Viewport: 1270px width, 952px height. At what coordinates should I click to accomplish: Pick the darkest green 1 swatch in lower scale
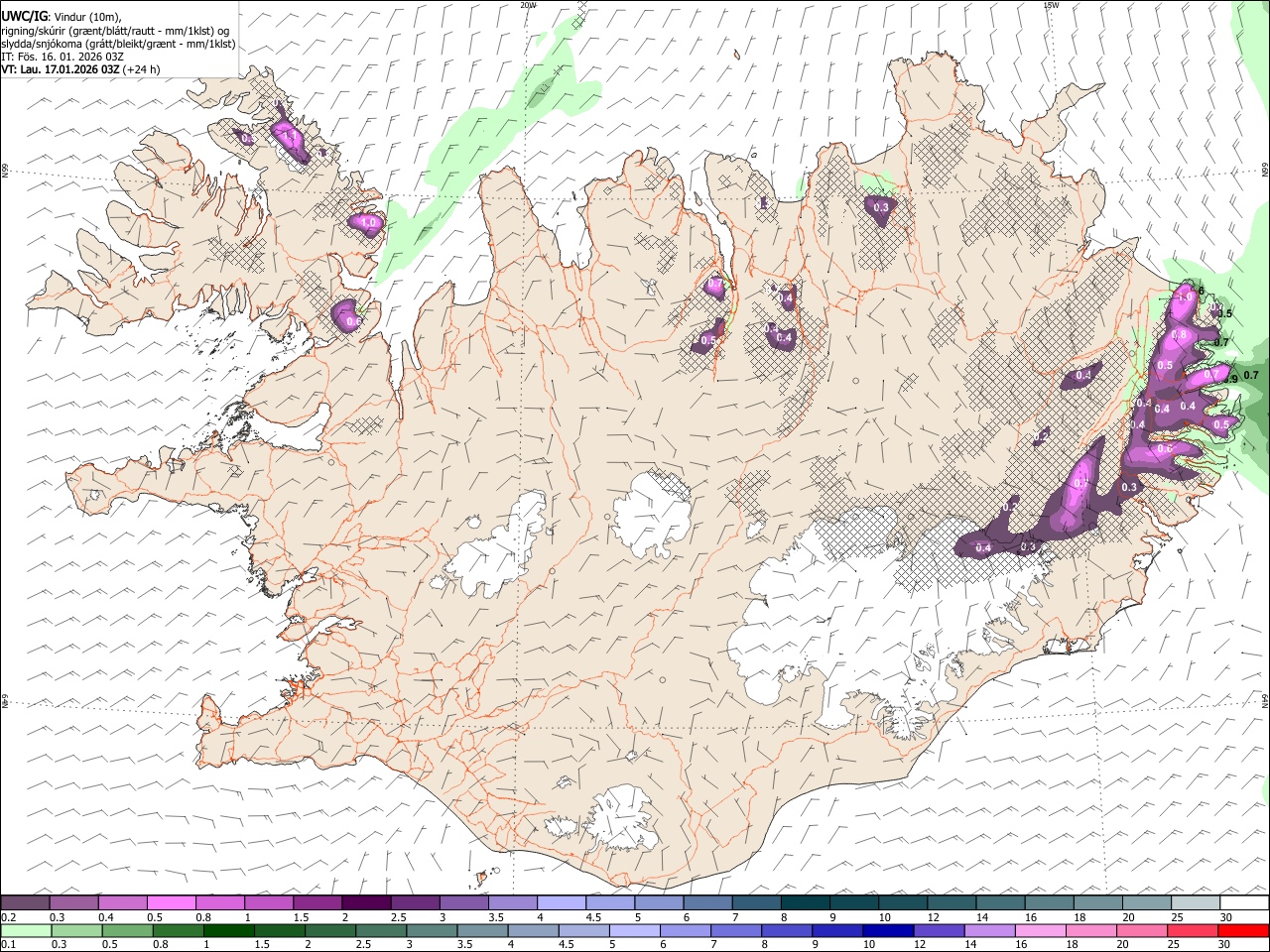point(228,930)
